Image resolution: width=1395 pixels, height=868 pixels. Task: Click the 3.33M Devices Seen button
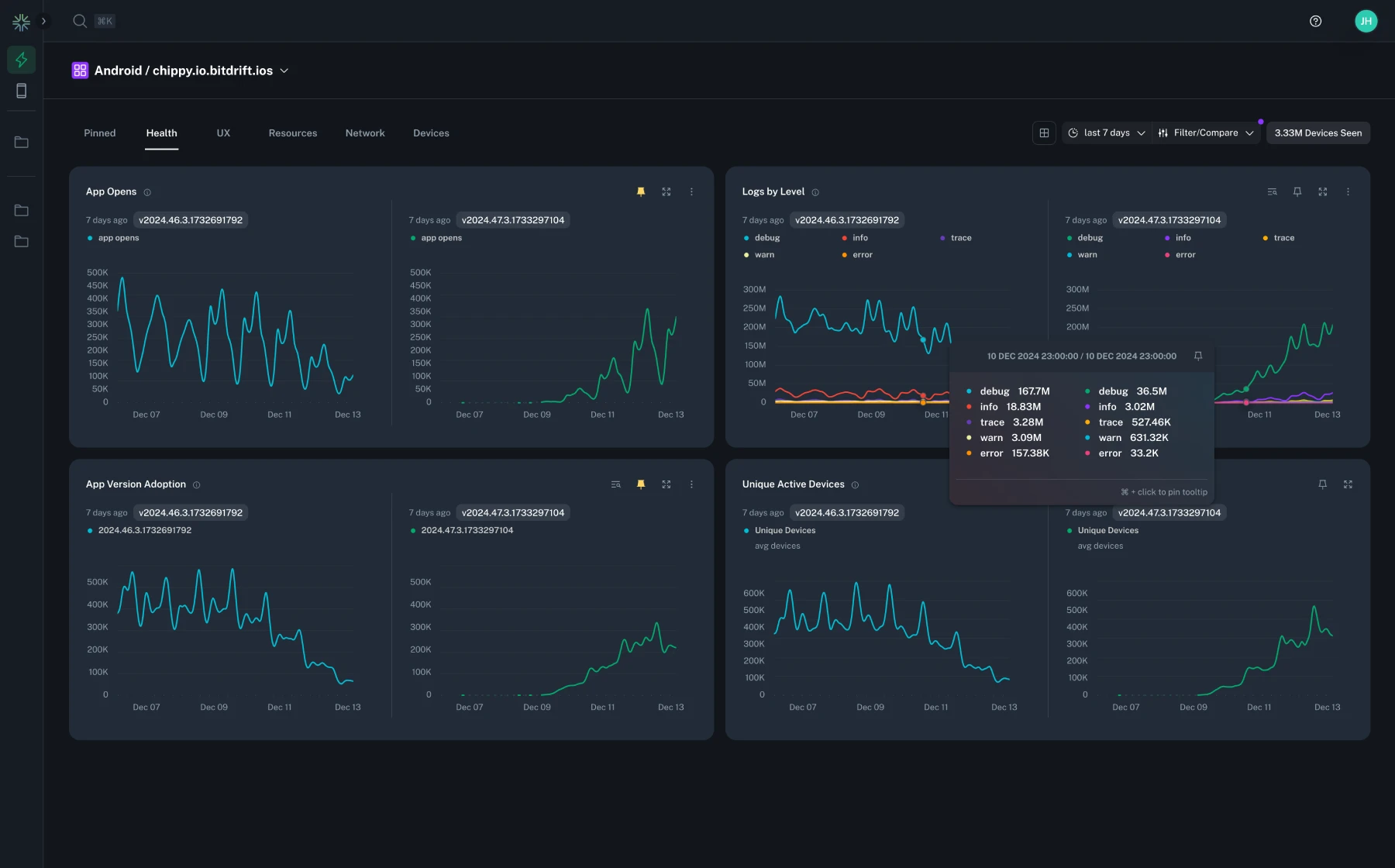tap(1317, 133)
